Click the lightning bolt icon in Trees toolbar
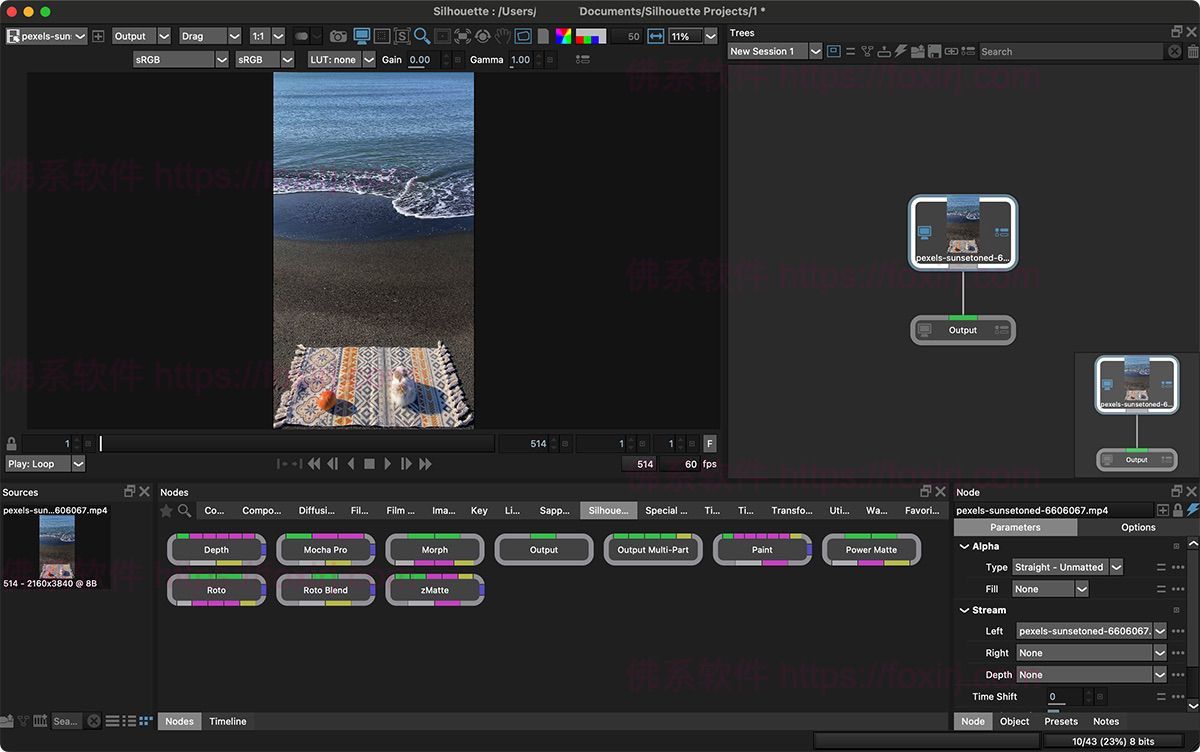 (900, 51)
